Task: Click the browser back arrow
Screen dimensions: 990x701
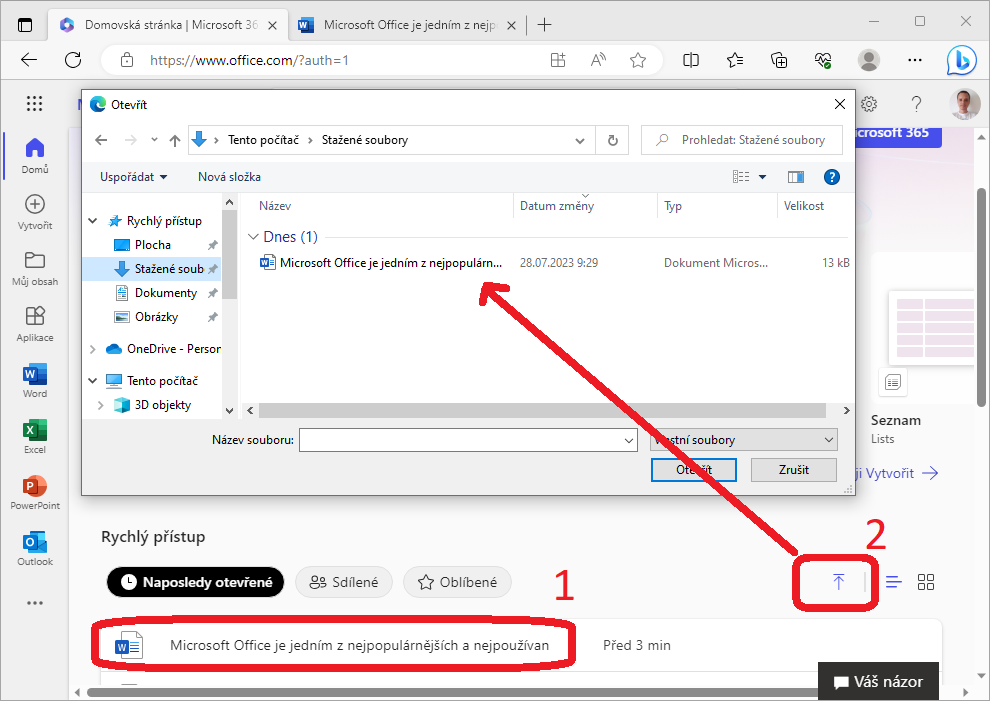Action: (x=29, y=60)
